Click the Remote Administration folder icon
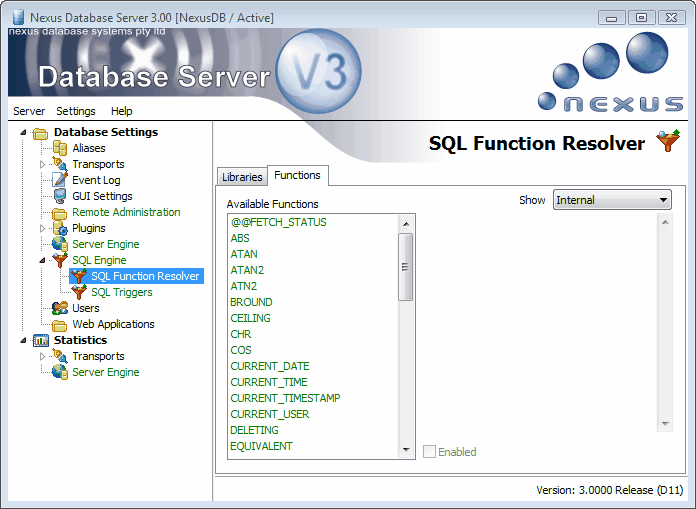 click(59, 213)
